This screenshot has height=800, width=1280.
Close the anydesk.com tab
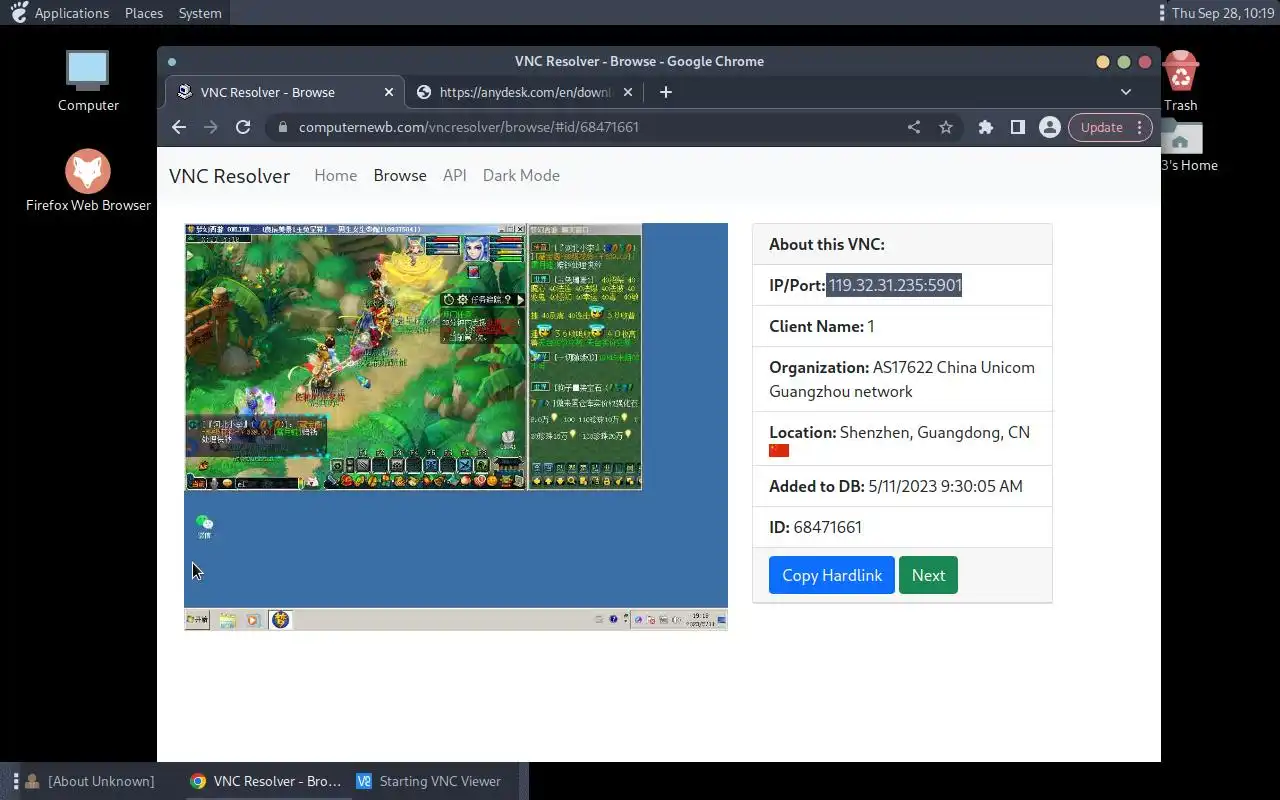tap(628, 92)
